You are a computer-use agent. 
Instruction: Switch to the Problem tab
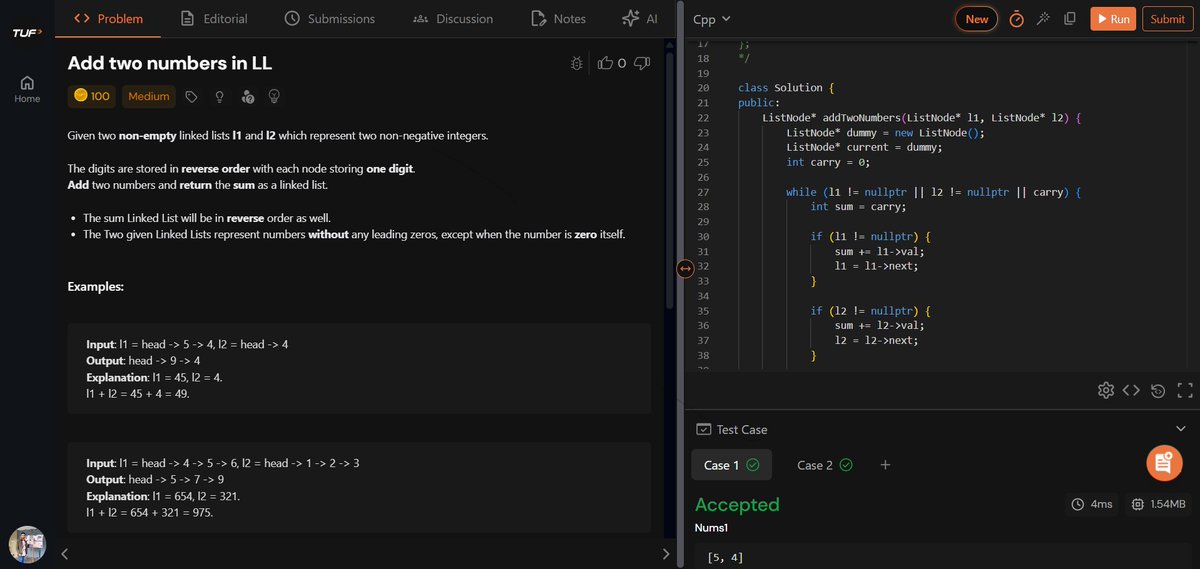(x=109, y=19)
